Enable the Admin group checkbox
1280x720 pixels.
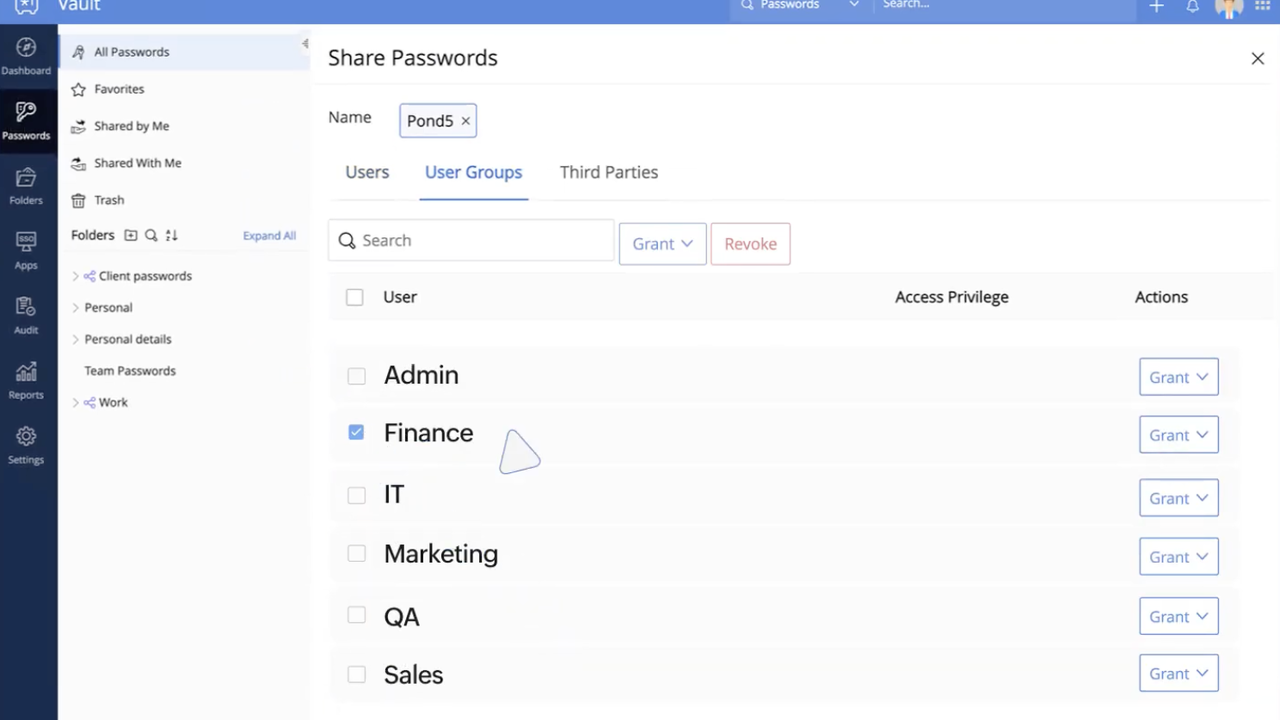[356, 375]
